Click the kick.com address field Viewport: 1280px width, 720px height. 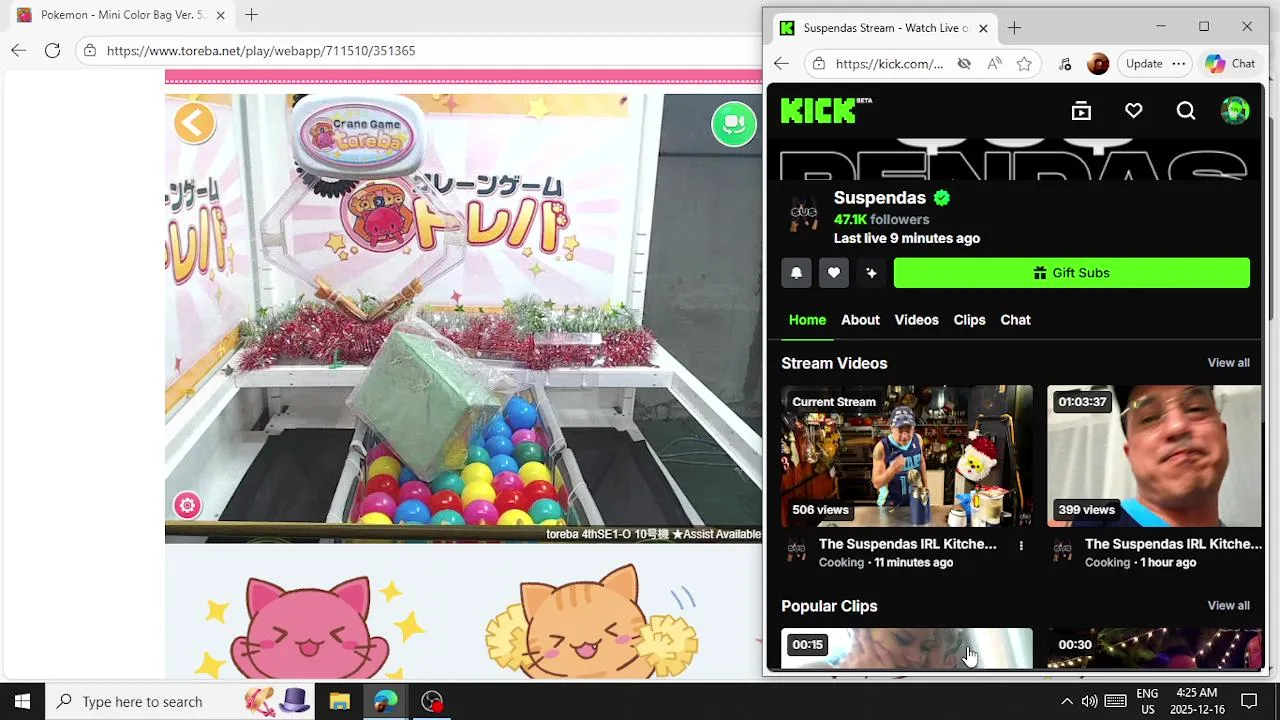[x=889, y=64]
